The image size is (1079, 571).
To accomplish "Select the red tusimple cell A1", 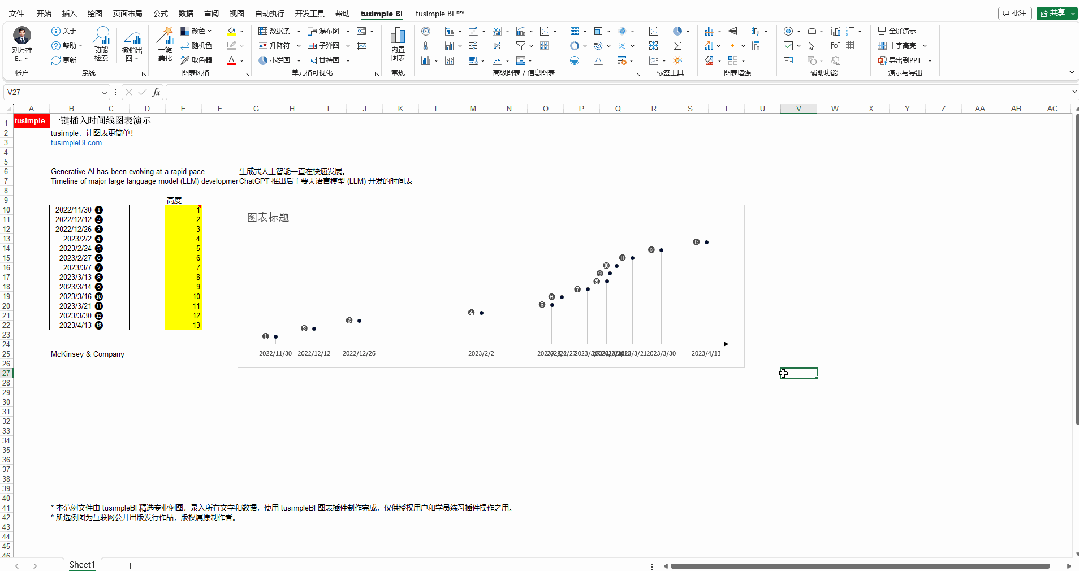I will [x=31, y=120].
